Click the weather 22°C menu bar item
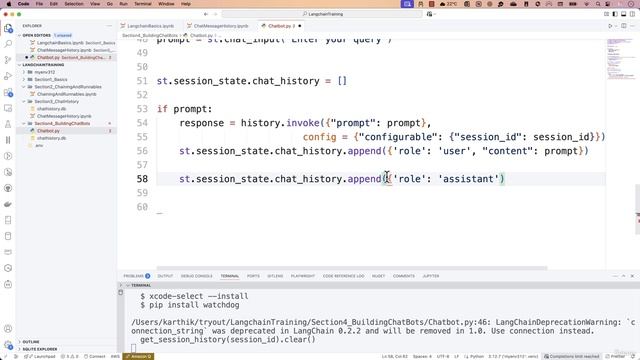Viewport: 640px width, 360px height. (448, 4)
